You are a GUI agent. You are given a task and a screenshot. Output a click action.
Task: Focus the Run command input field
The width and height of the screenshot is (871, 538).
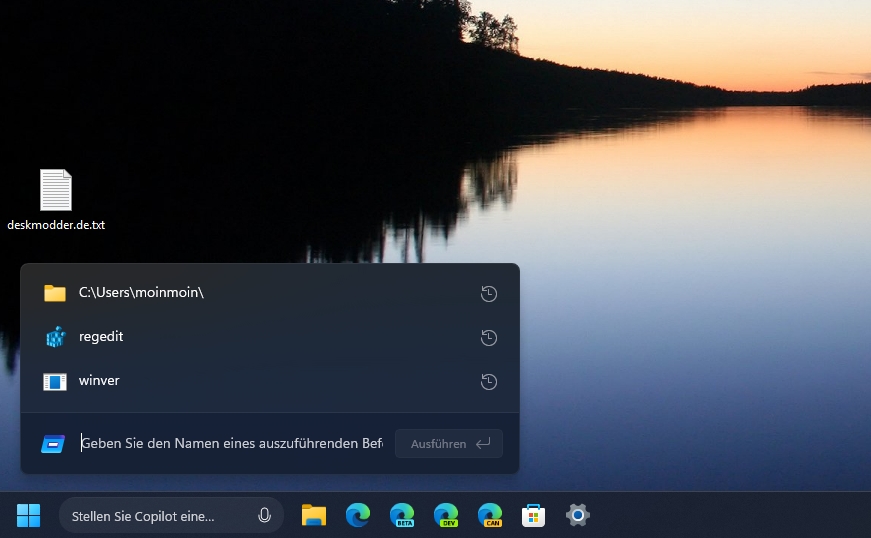(x=232, y=444)
